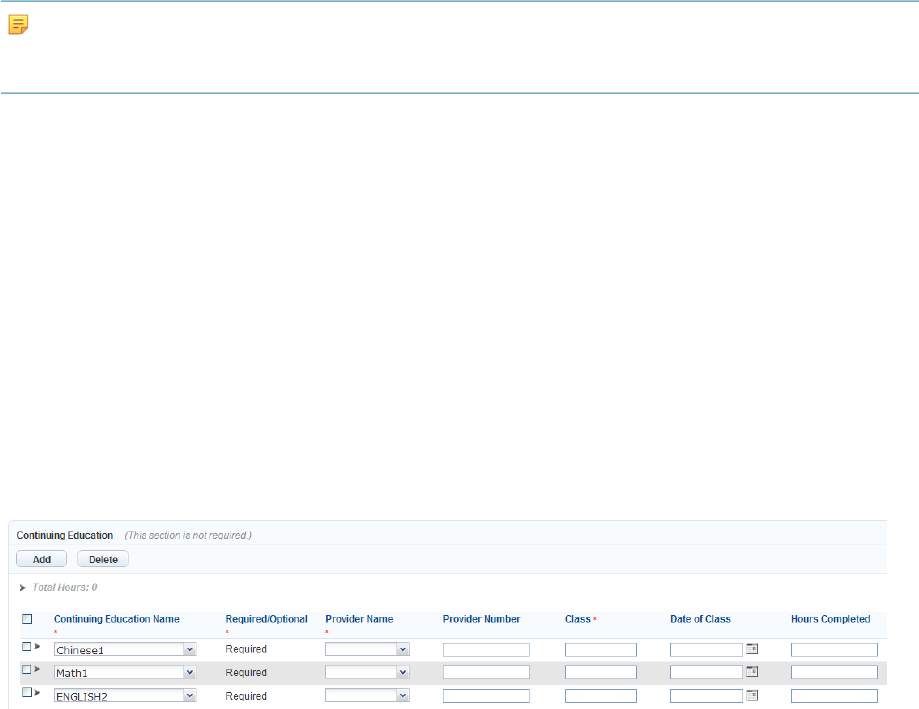The height and width of the screenshot is (709, 919).
Task: Focus Date of Class field, Chinese1 row
Action: tap(706, 649)
